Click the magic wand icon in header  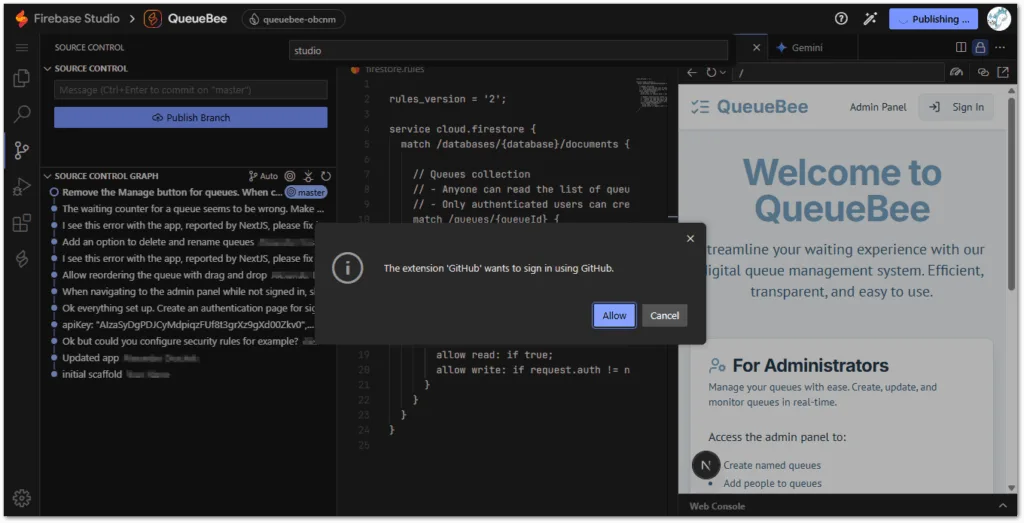click(870, 19)
